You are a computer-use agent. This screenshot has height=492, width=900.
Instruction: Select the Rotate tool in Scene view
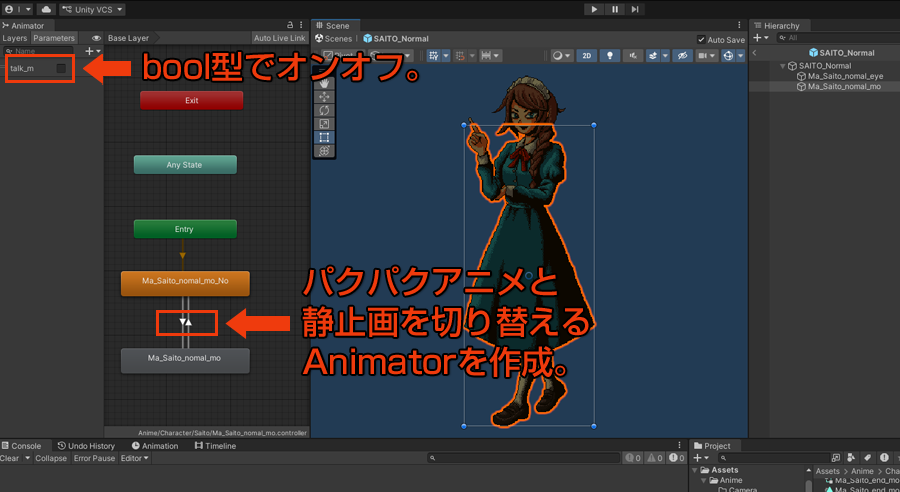(x=324, y=110)
